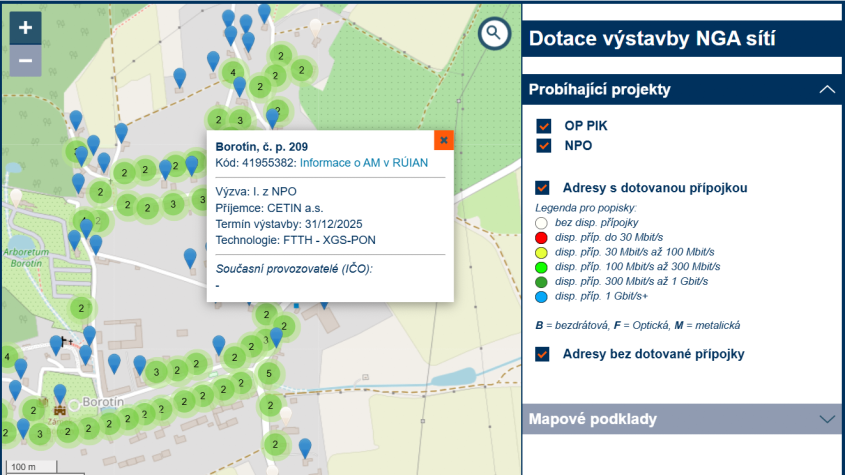Zoom out of the map
The image size is (845, 475).
pos(25,61)
